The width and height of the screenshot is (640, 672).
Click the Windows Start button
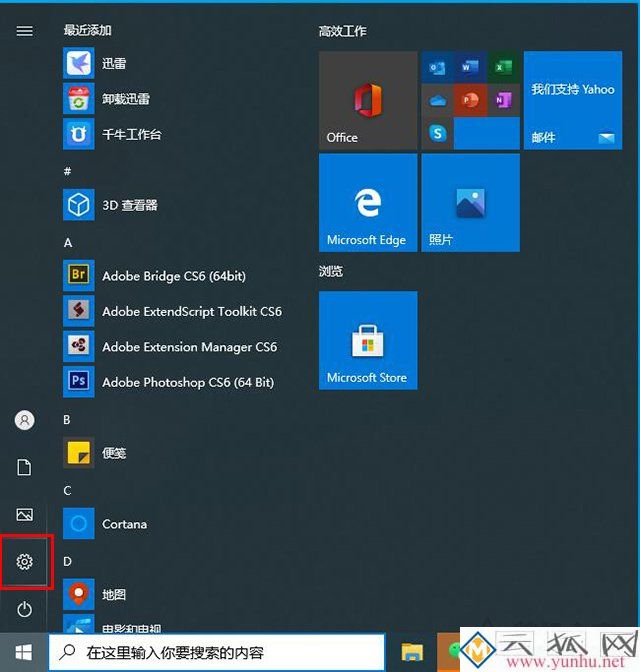click(23, 652)
